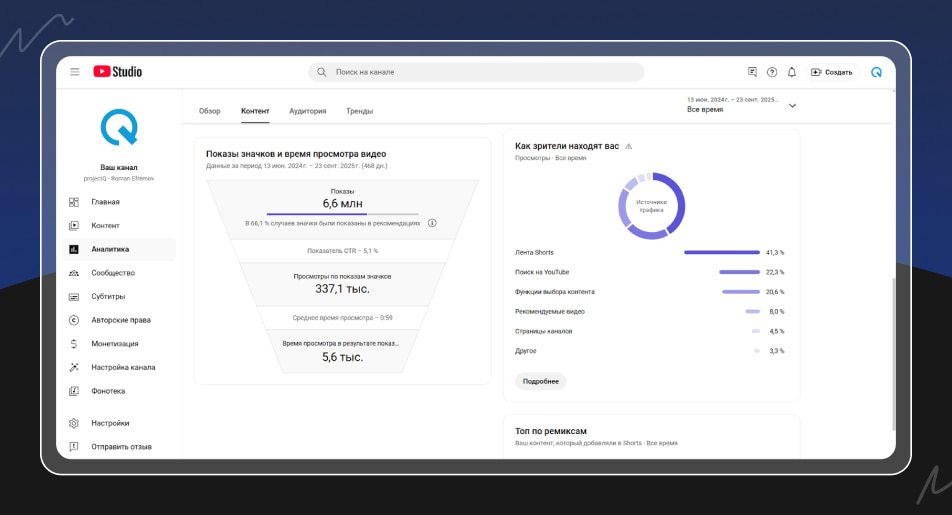The width and height of the screenshot is (952, 515).
Task: Click the YouTube Studio logo
Action: (118, 72)
